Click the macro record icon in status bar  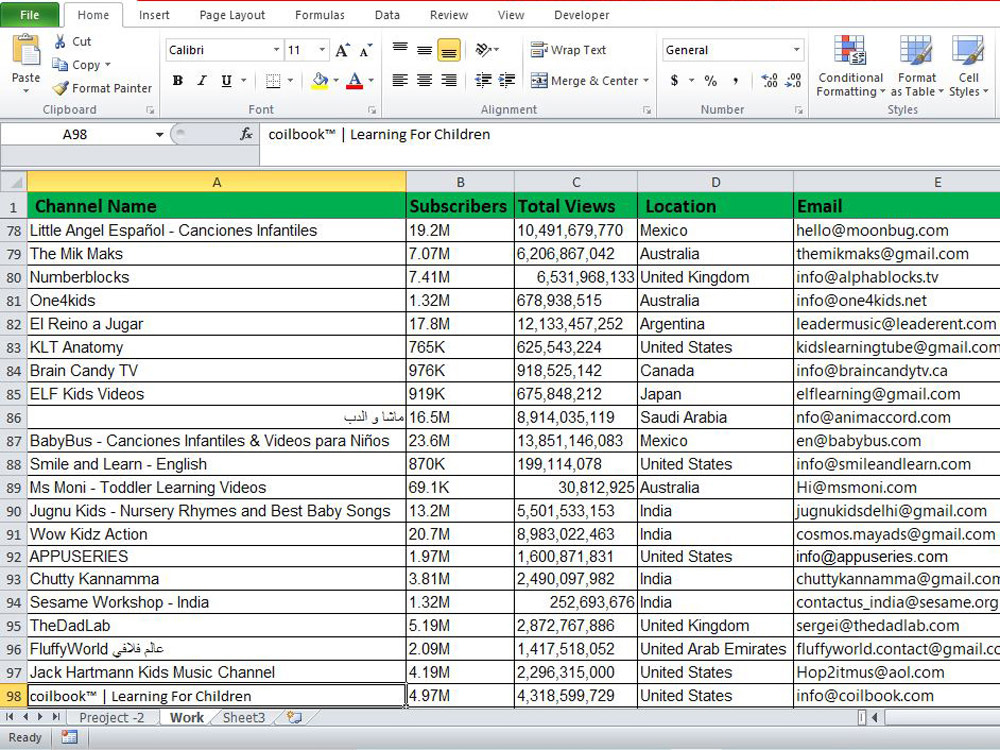point(69,737)
